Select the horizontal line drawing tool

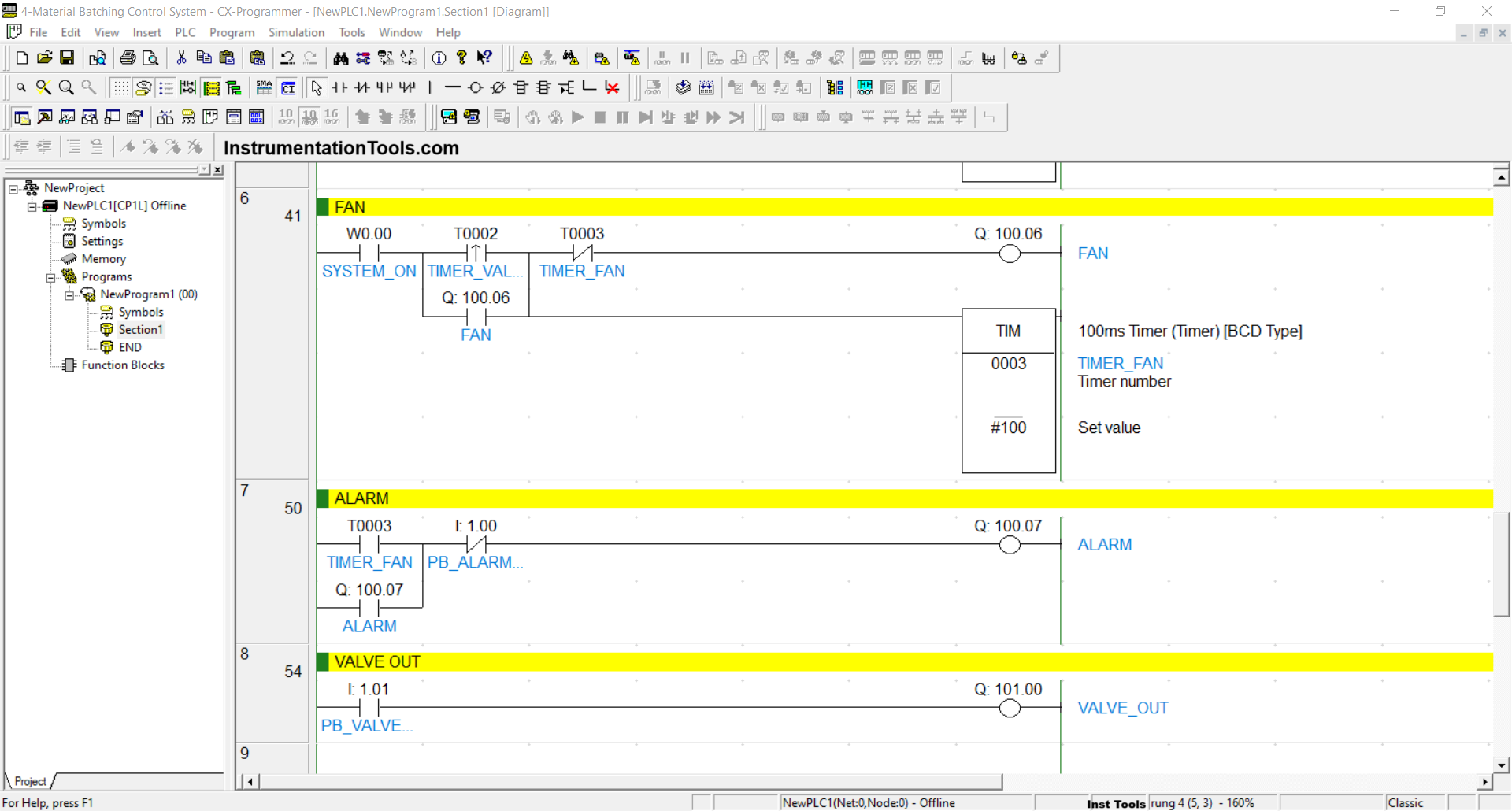coord(452,87)
